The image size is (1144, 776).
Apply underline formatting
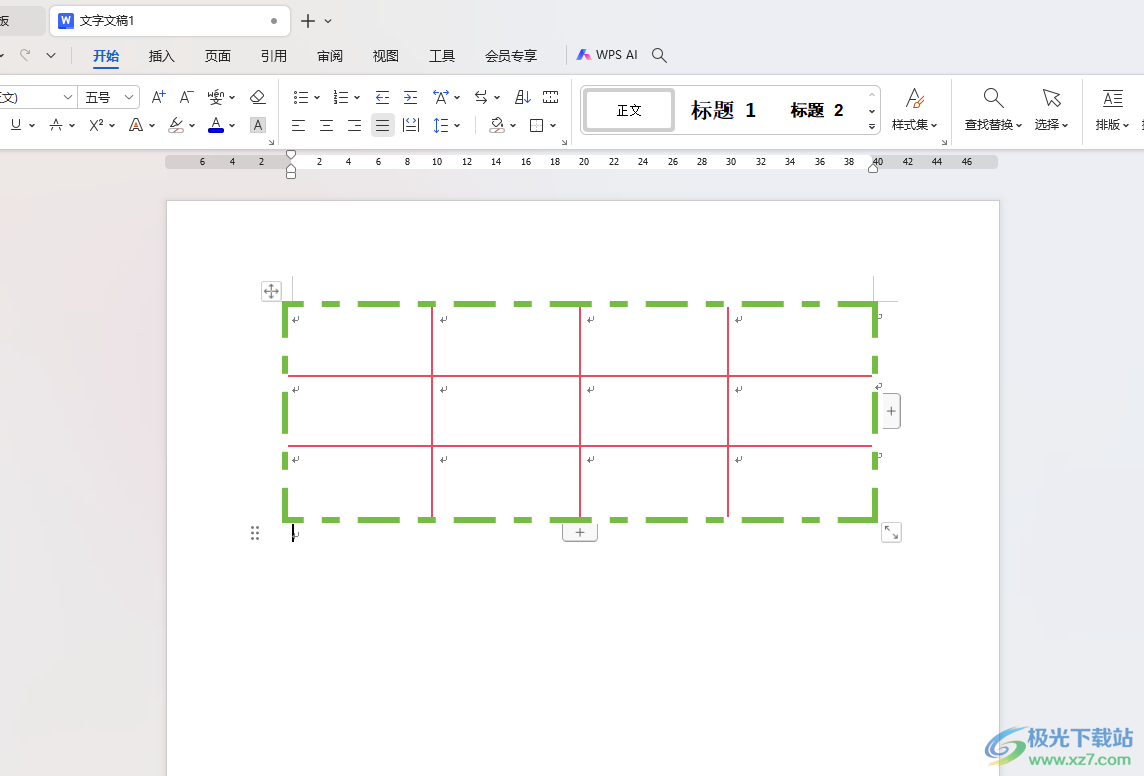pyautogui.click(x=16, y=125)
